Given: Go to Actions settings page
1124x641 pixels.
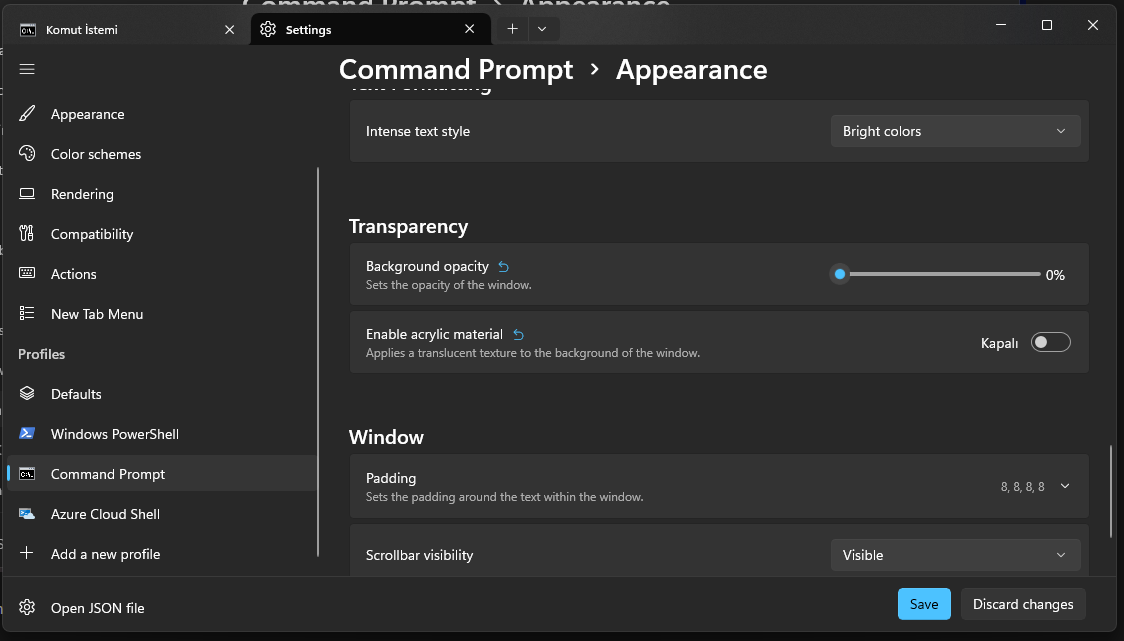Looking at the screenshot, I should [162, 274].
